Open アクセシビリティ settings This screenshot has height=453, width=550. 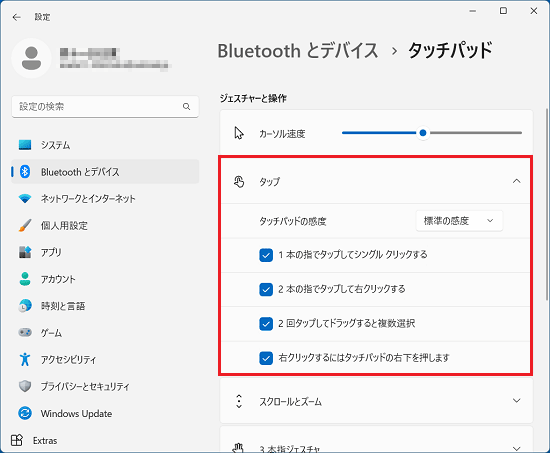tap(105, 359)
